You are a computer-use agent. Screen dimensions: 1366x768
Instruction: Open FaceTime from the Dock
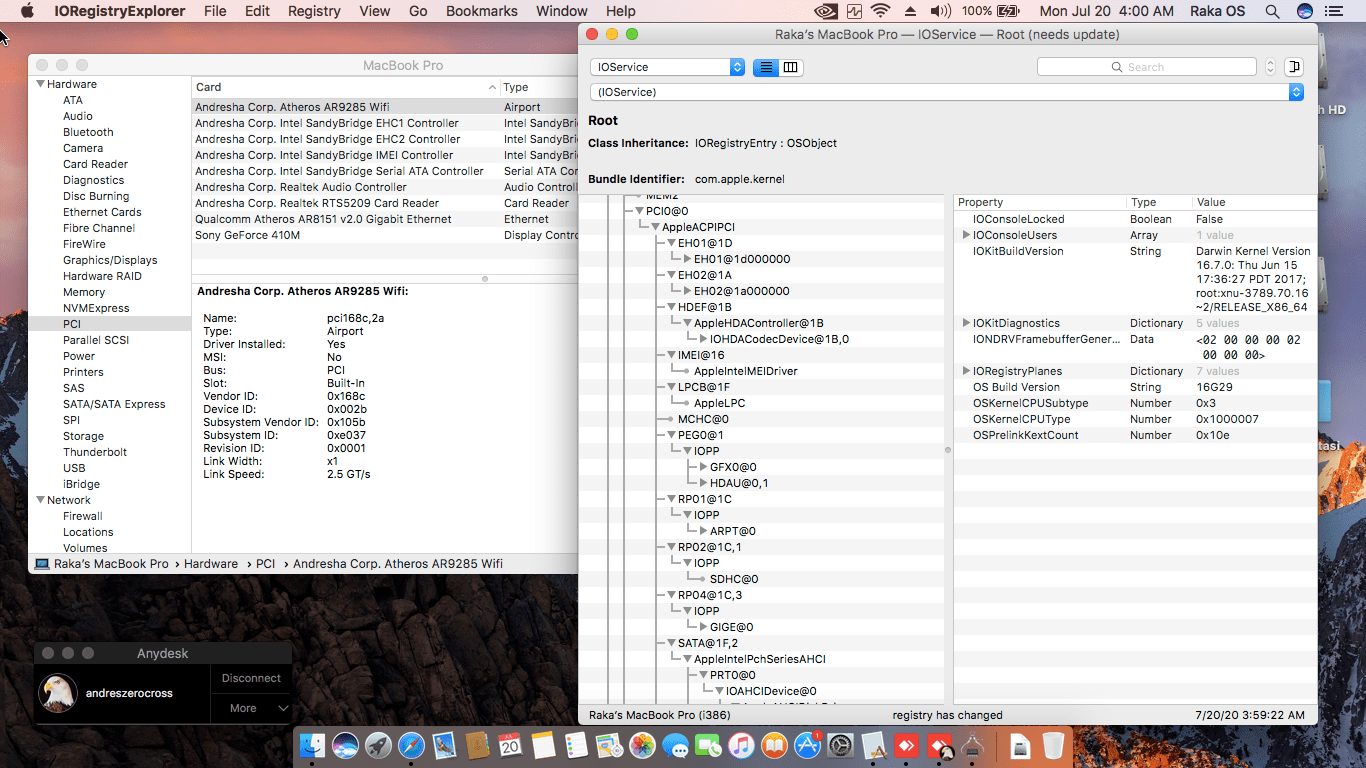708,745
